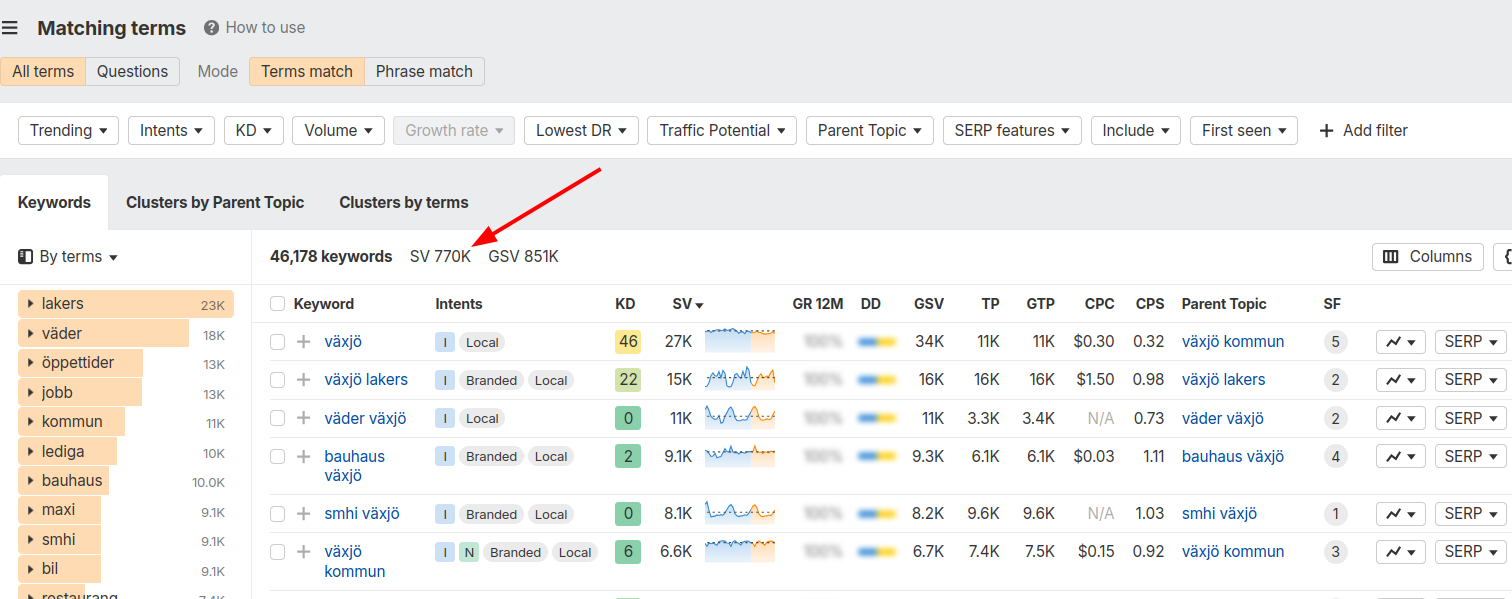Click the Add filter plus icon
The width and height of the screenshot is (1512, 599).
click(1327, 131)
